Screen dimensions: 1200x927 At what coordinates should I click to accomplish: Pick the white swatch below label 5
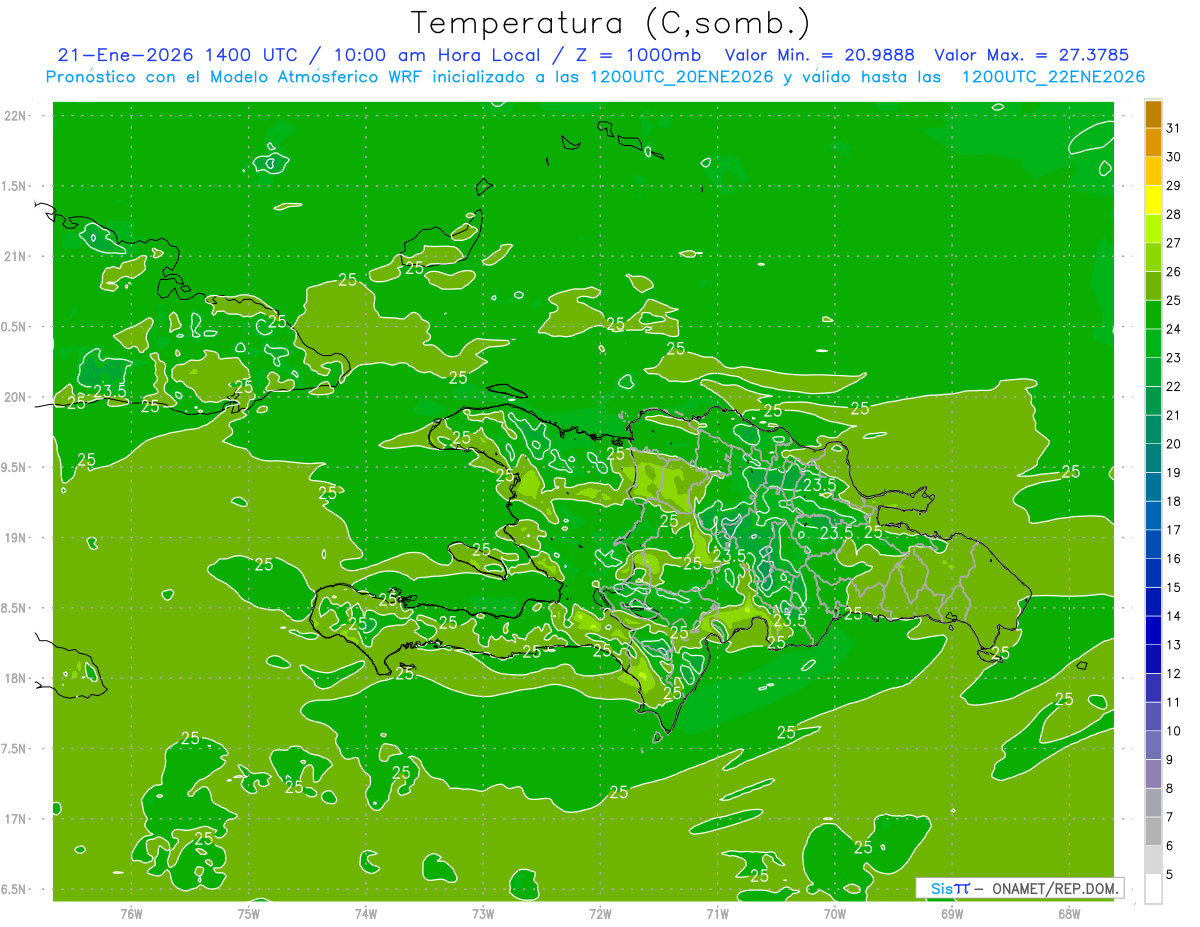1153,888
